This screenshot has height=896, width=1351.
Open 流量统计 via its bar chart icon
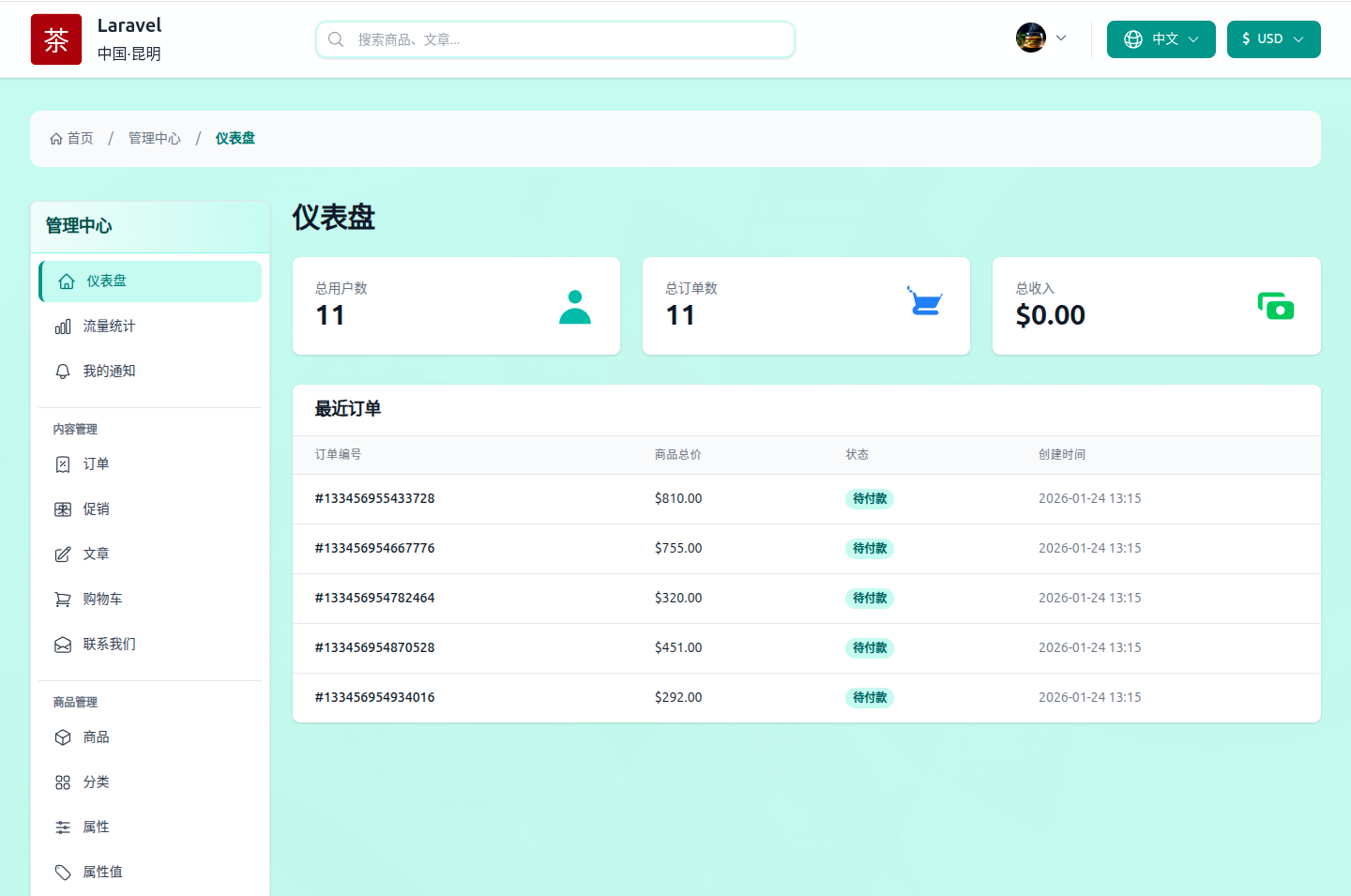point(63,326)
